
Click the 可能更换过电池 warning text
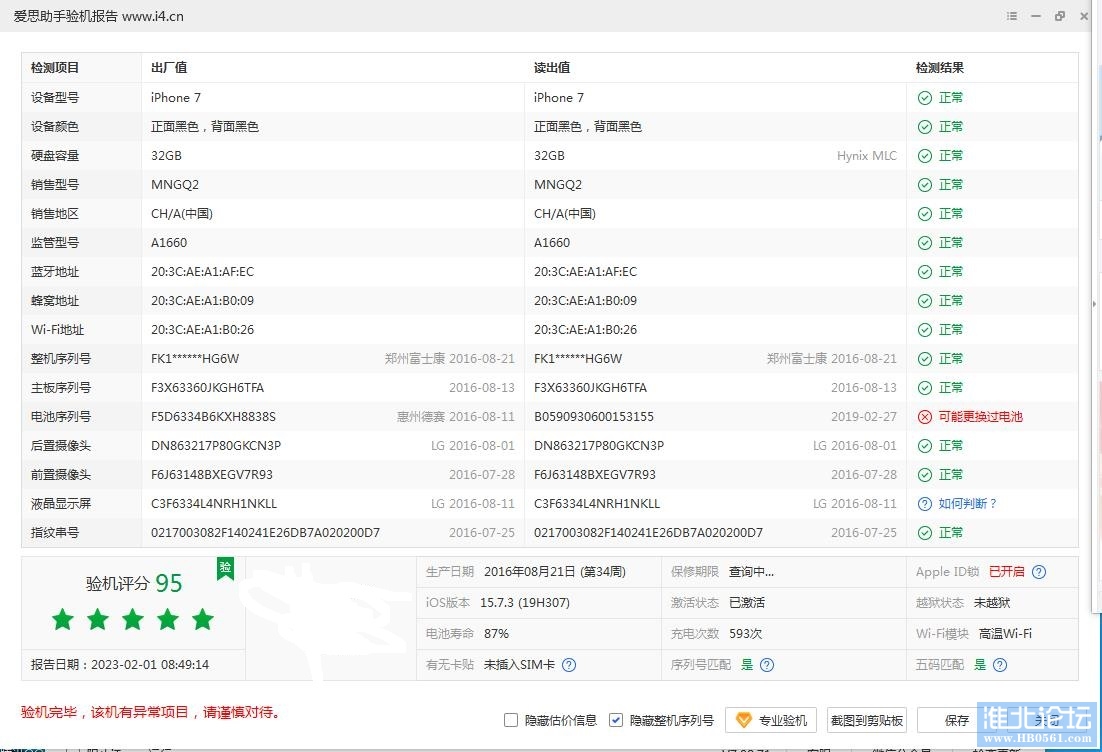coord(980,417)
